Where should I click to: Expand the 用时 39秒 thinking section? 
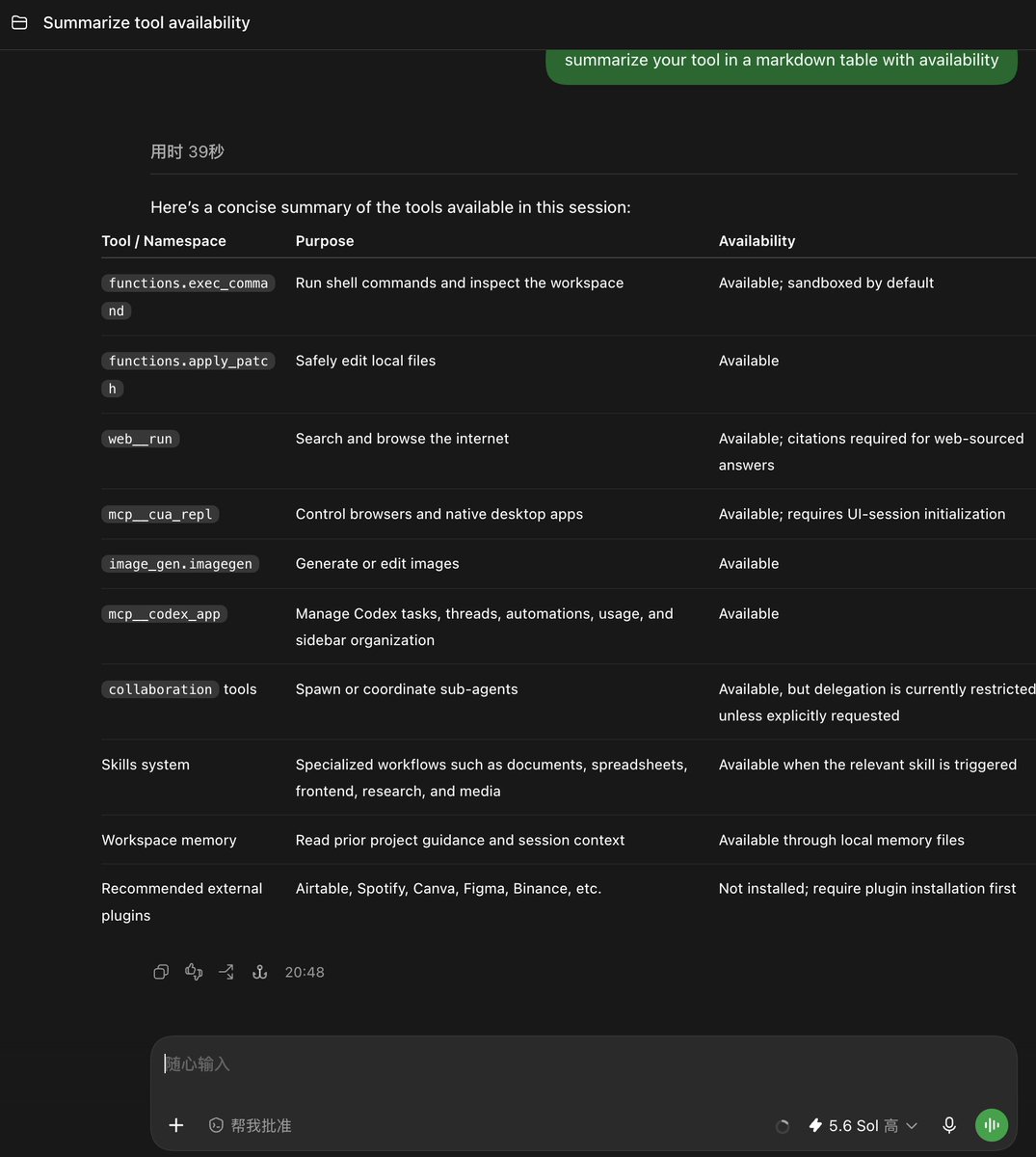point(187,151)
